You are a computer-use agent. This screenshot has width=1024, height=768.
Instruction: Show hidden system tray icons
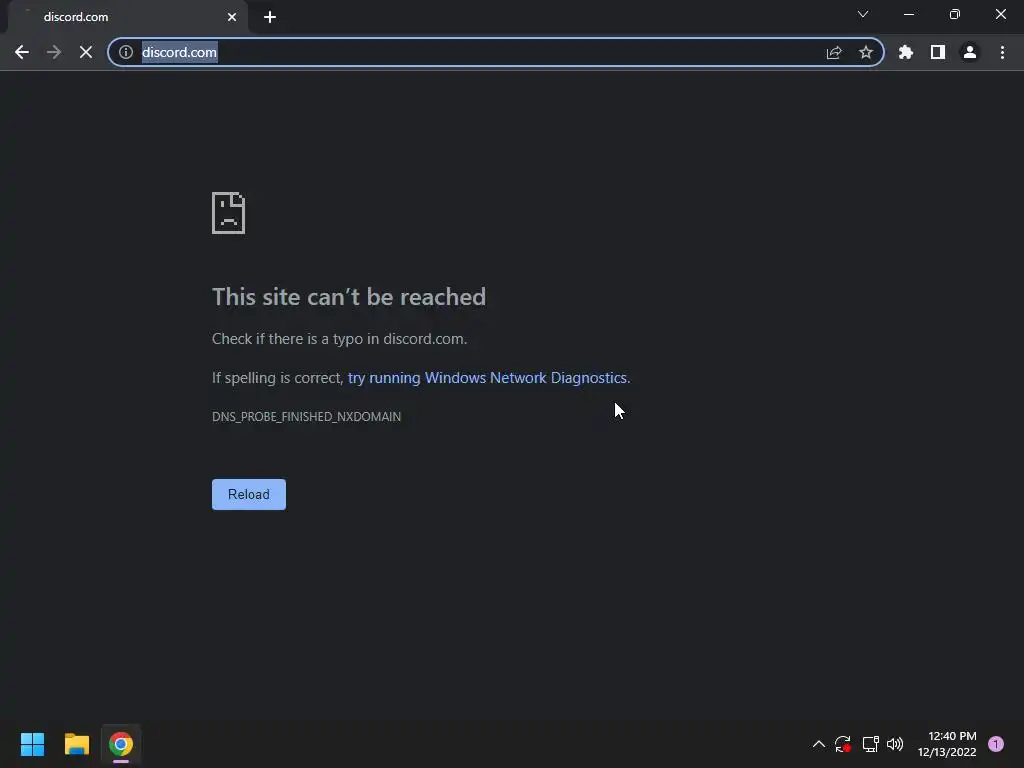click(818, 744)
